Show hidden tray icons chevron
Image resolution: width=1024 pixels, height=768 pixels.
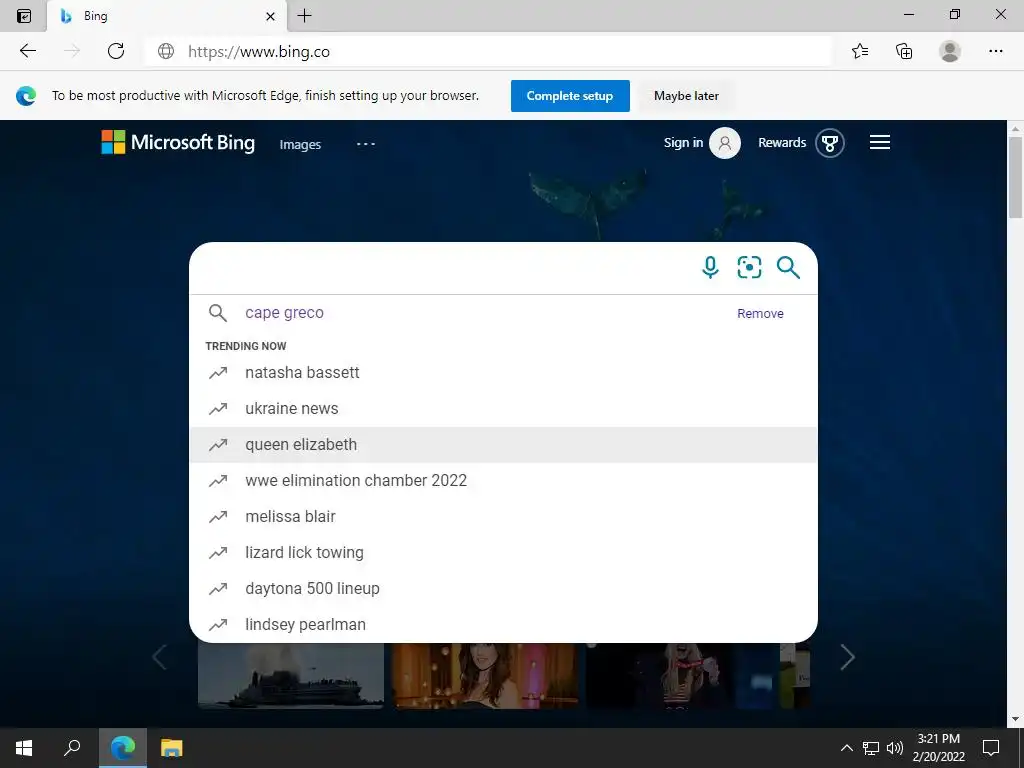(846, 748)
